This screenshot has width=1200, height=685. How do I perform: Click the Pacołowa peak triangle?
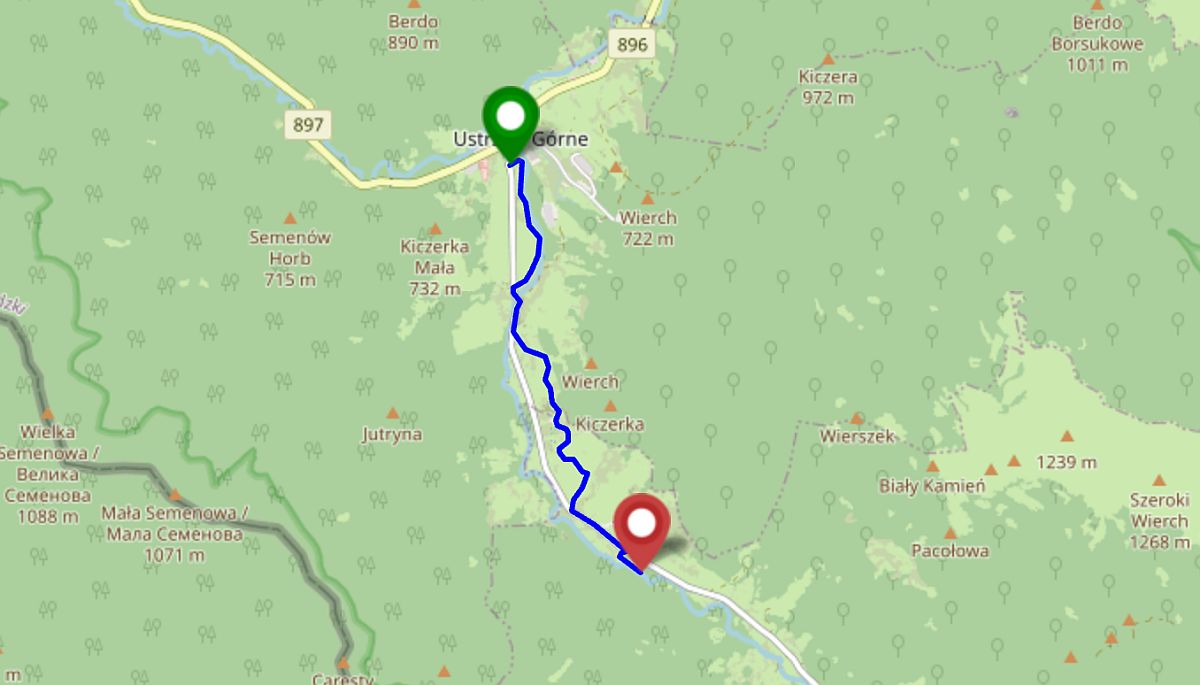click(x=950, y=533)
